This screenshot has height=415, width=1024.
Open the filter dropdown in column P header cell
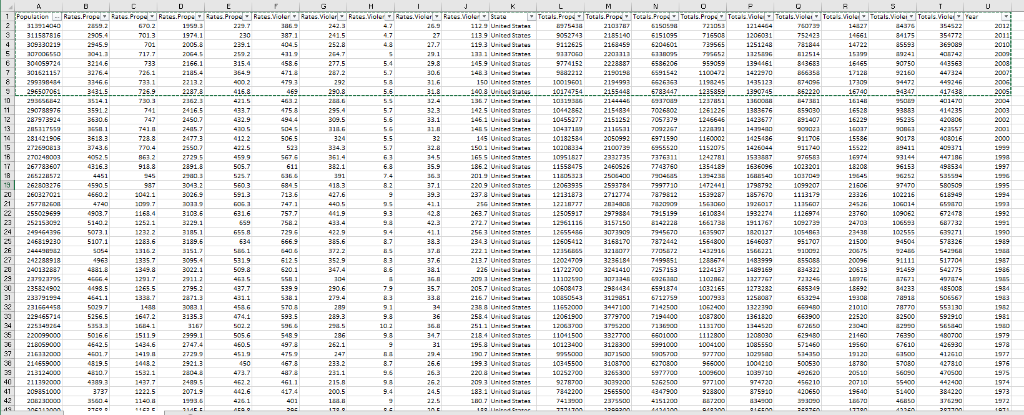click(769, 15)
